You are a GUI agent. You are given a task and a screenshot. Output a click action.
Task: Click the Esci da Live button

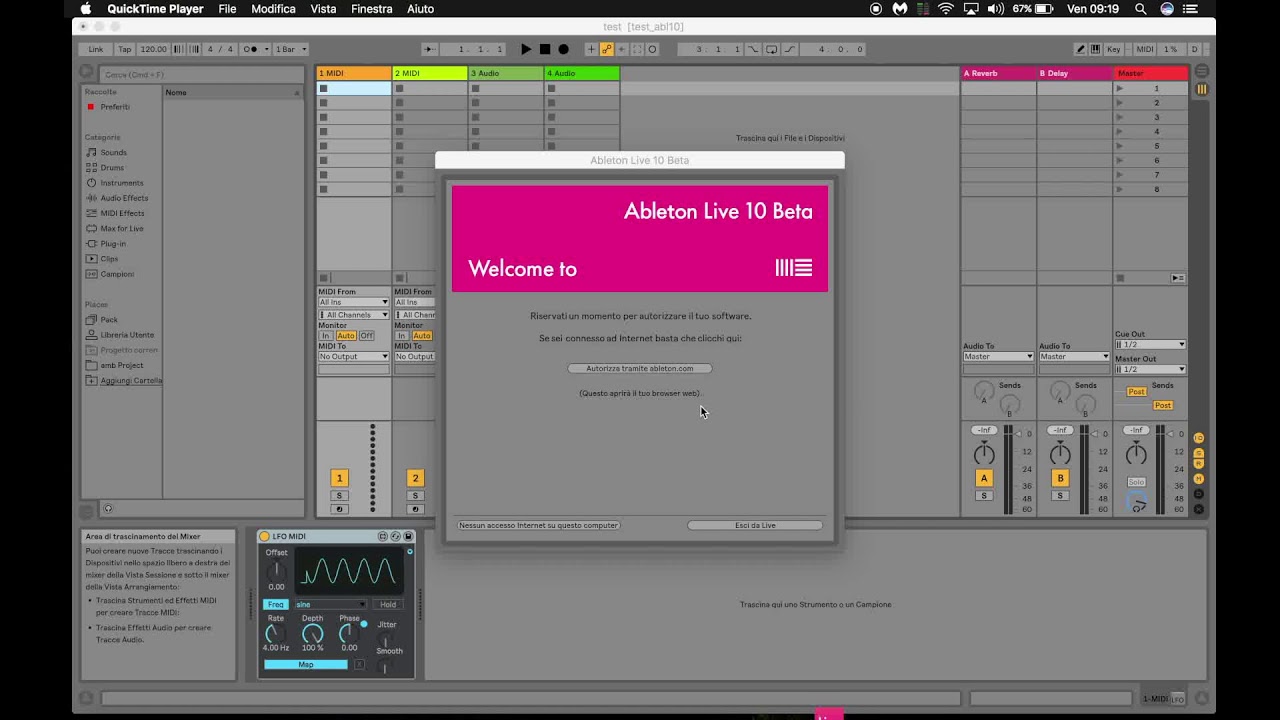tap(755, 525)
